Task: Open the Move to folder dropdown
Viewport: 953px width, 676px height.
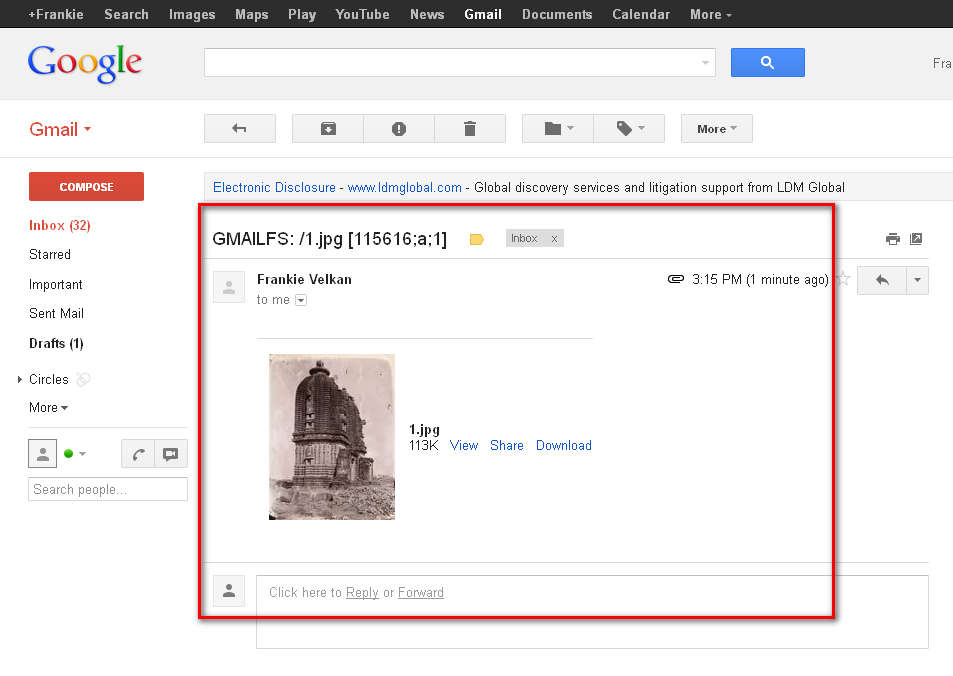Action: click(x=558, y=128)
